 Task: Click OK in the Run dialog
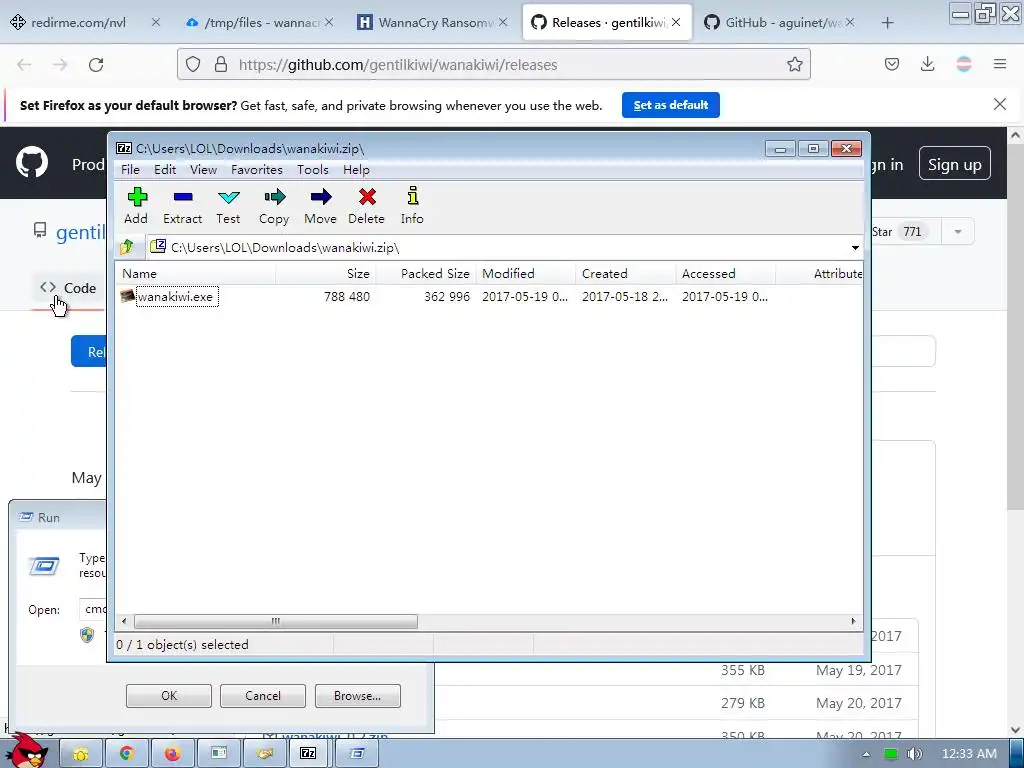pyautogui.click(x=168, y=696)
